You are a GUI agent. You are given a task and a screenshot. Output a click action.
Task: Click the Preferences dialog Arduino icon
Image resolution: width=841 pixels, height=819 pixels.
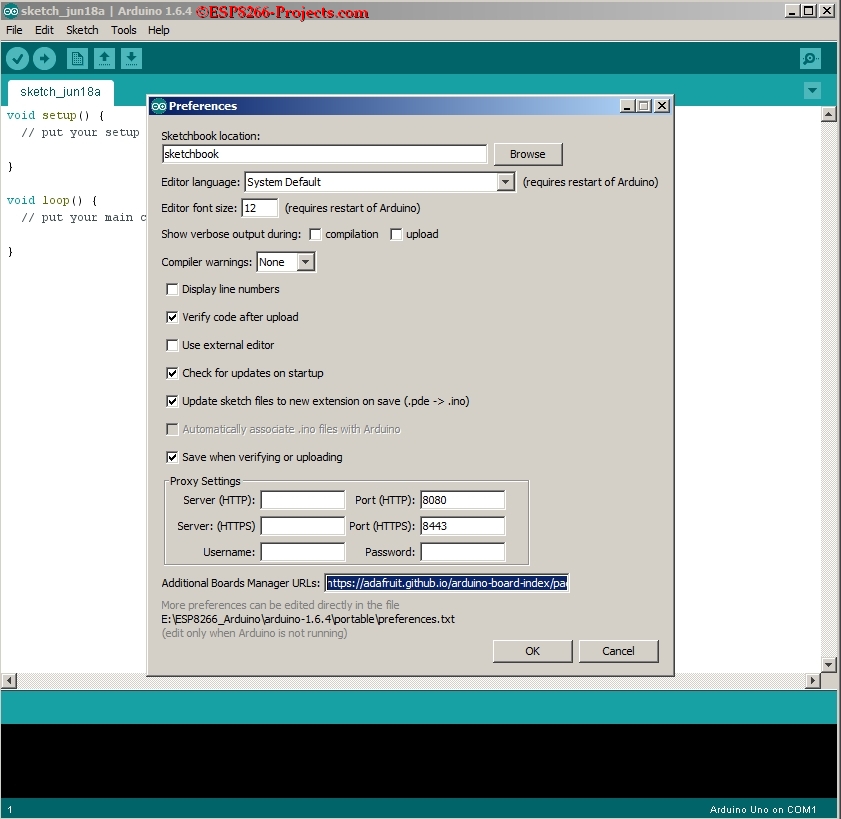(x=158, y=106)
